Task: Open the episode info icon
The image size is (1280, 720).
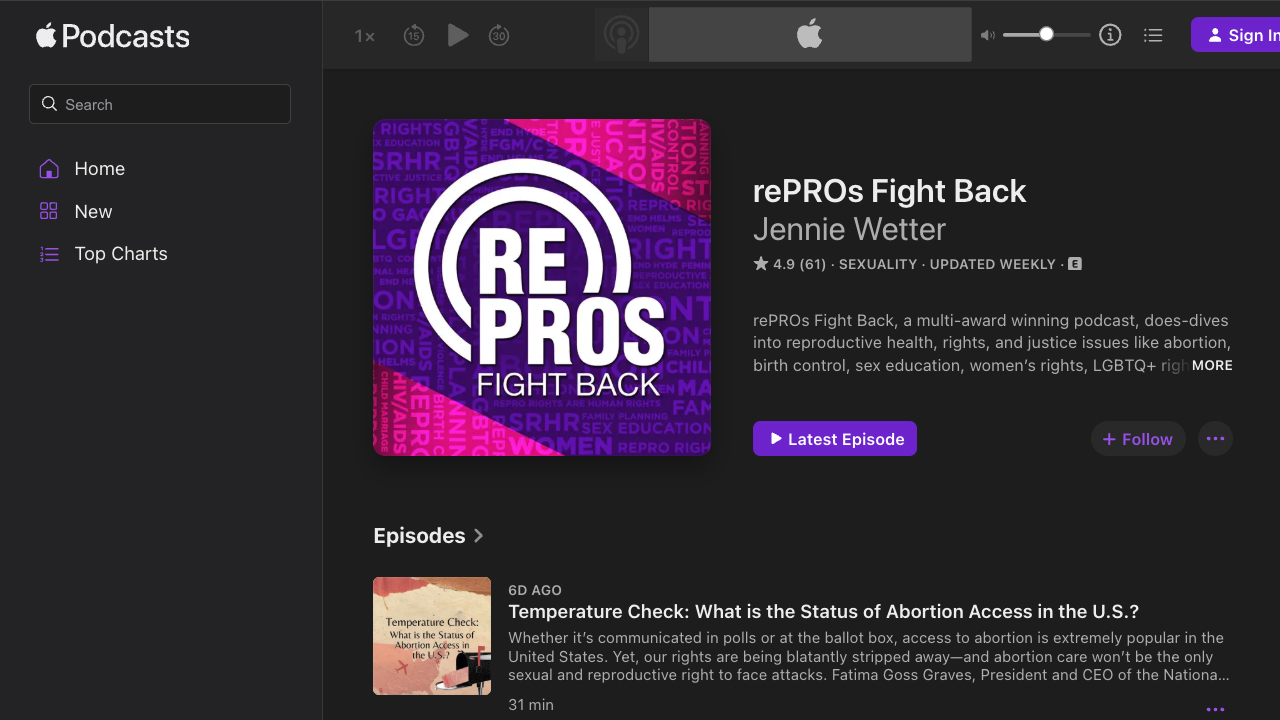Action: pos(1110,35)
